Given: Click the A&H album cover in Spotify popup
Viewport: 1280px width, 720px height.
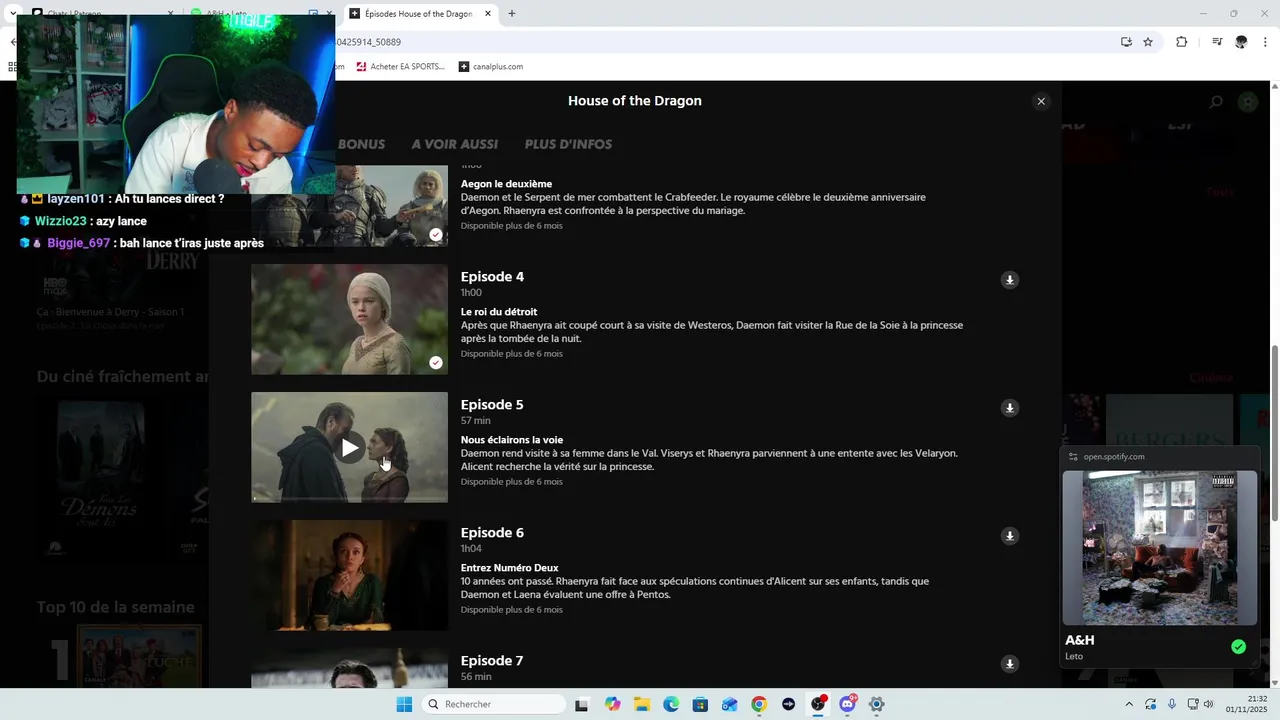Looking at the screenshot, I should [1159, 548].
